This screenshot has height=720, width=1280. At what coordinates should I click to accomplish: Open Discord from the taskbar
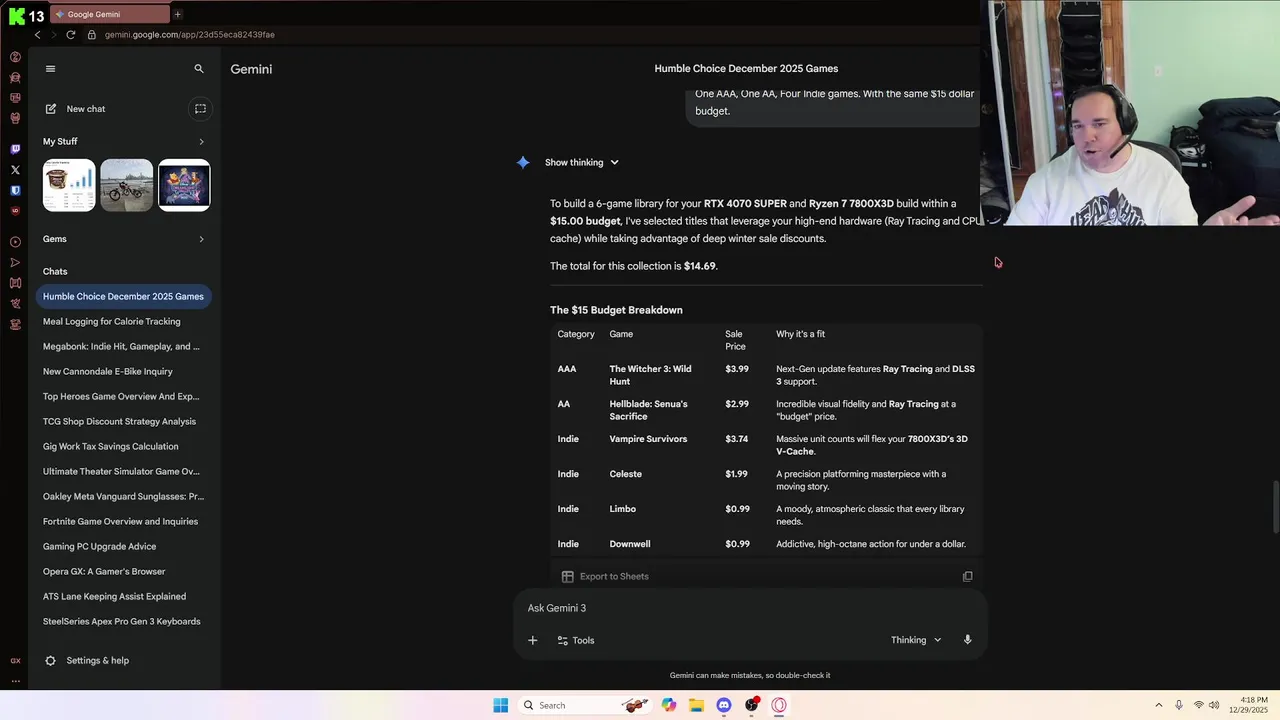pos(724,705)
